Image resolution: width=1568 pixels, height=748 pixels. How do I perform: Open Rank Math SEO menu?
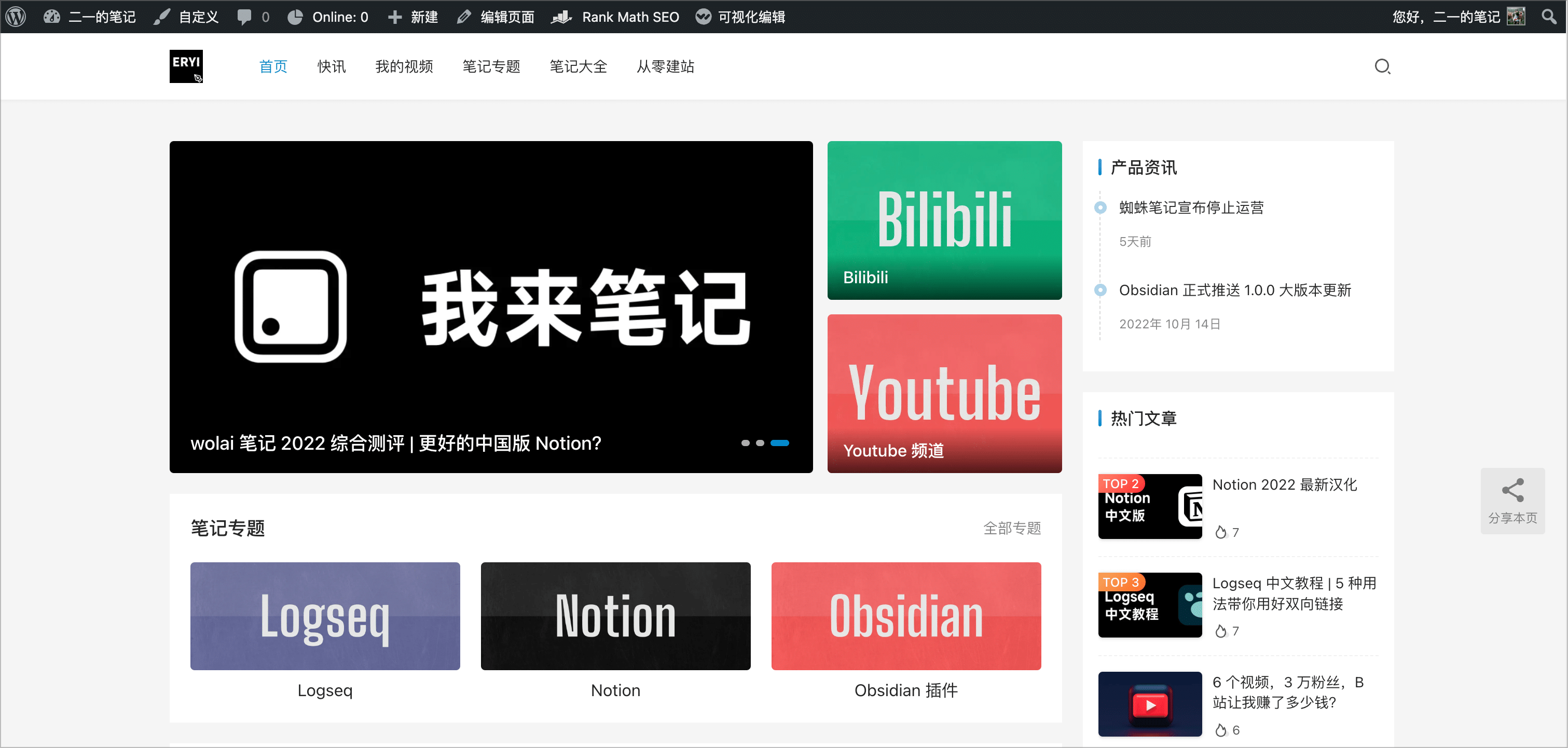[x=615, y=17]
